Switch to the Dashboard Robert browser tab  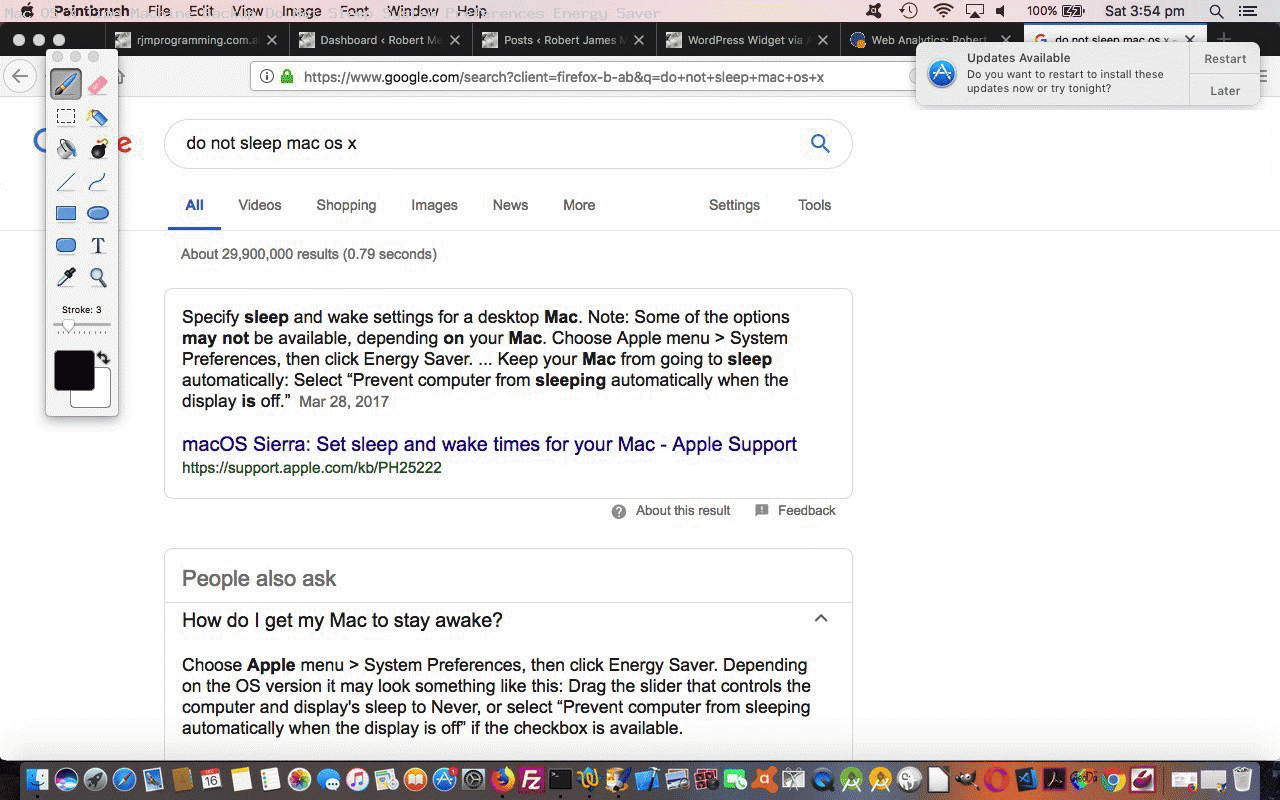point(380,40)
